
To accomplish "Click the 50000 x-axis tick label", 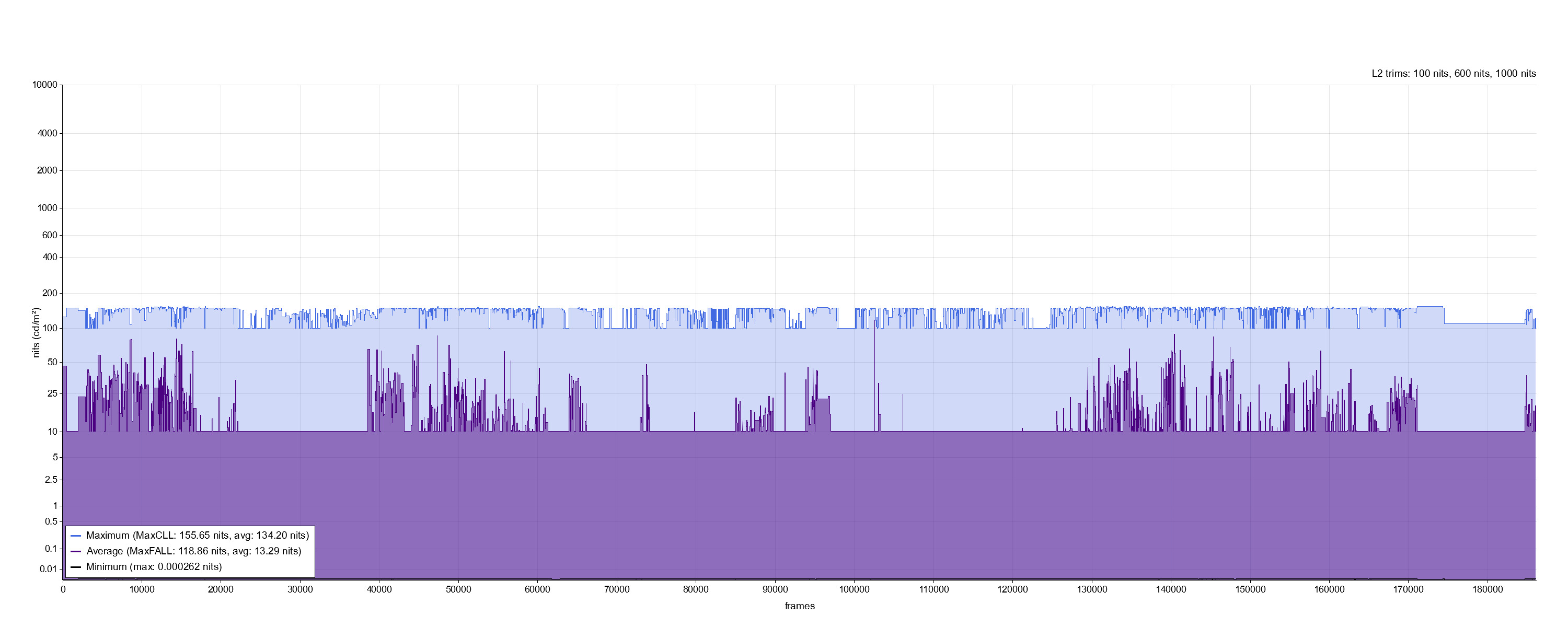I will (458, 589).
